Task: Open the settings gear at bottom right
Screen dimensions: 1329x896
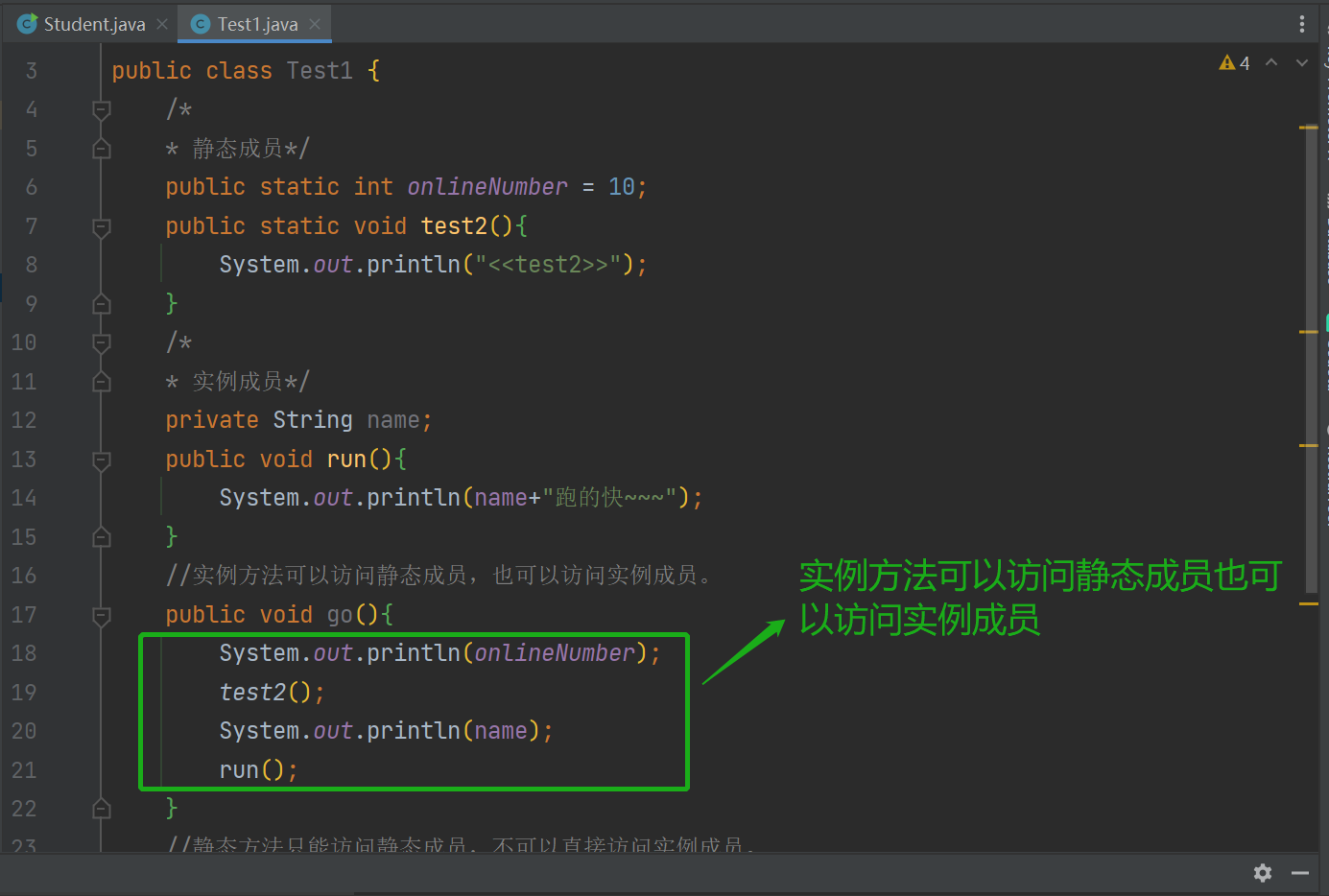Action: [x=1263, y=872]
